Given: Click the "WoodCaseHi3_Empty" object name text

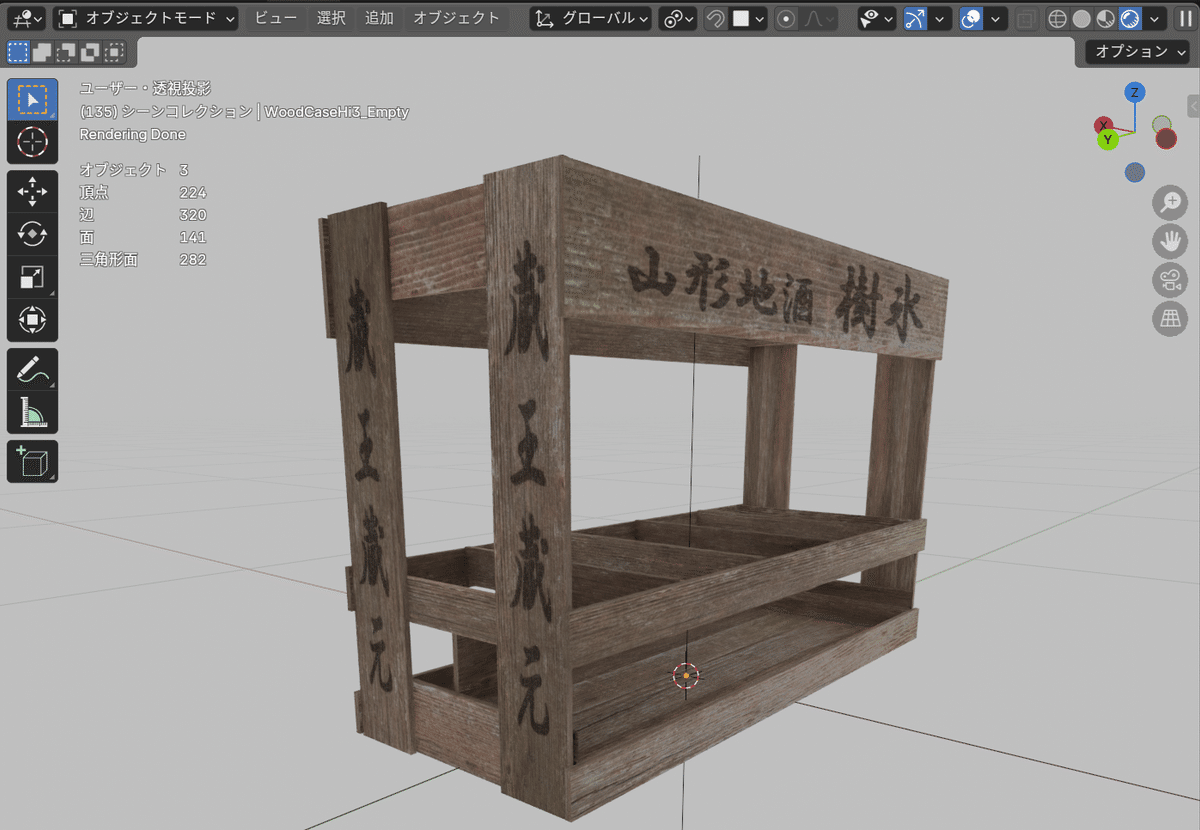Looking at the screenshot, I should click(337, 112).
